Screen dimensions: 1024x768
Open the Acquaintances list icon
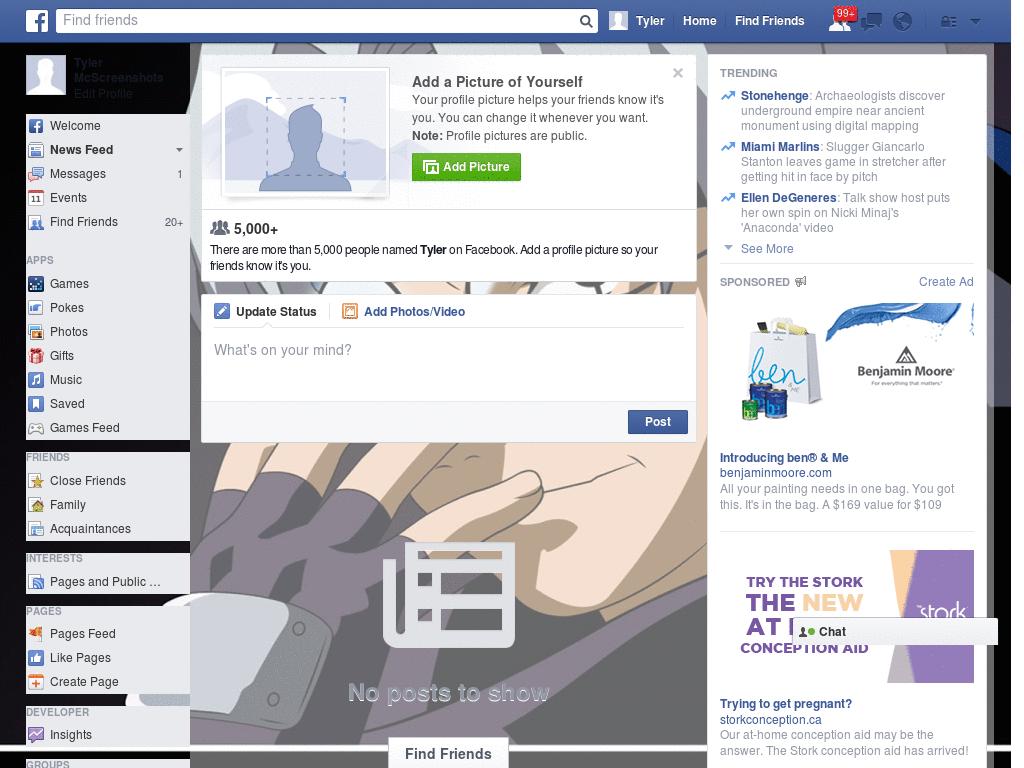[36, 529]
